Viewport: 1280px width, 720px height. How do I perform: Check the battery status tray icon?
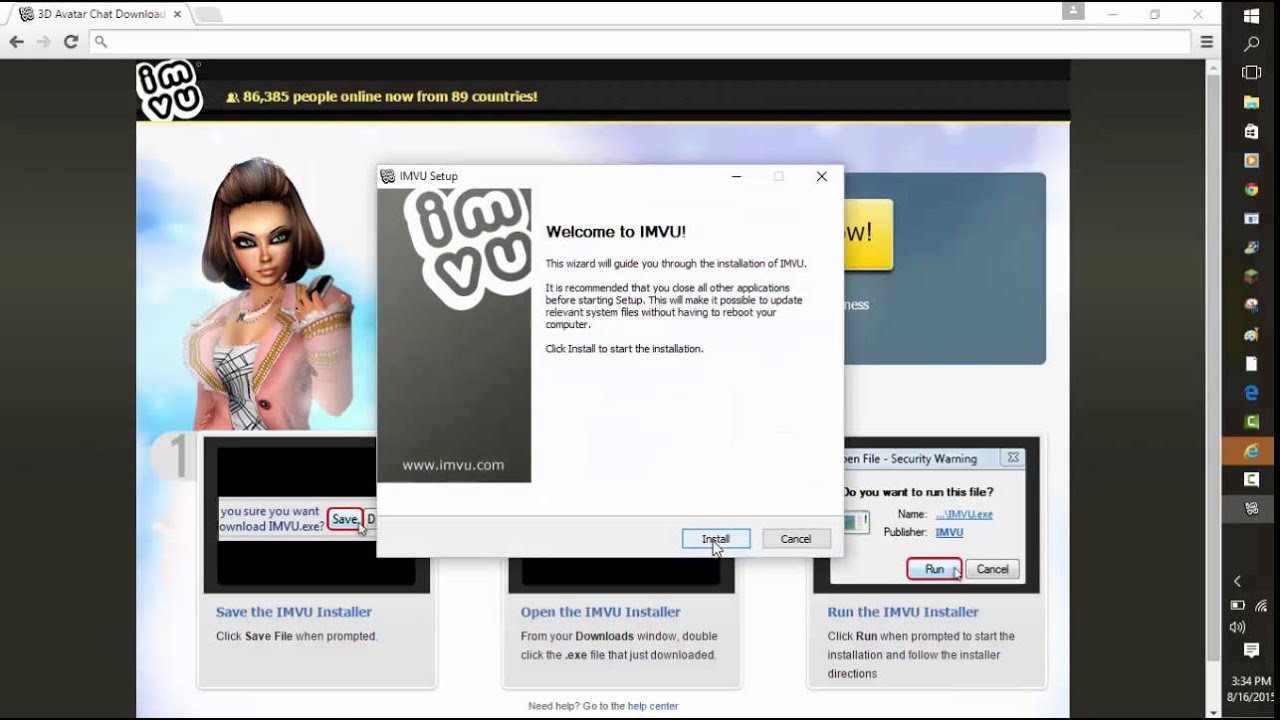(x=1238, y=606)
